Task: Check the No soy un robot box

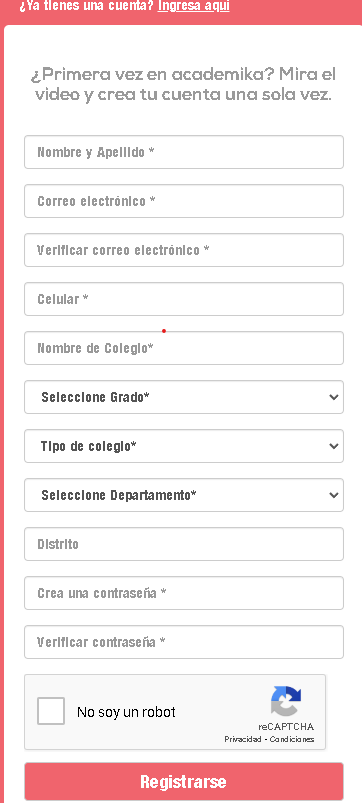Action: [x=51, y=711]
